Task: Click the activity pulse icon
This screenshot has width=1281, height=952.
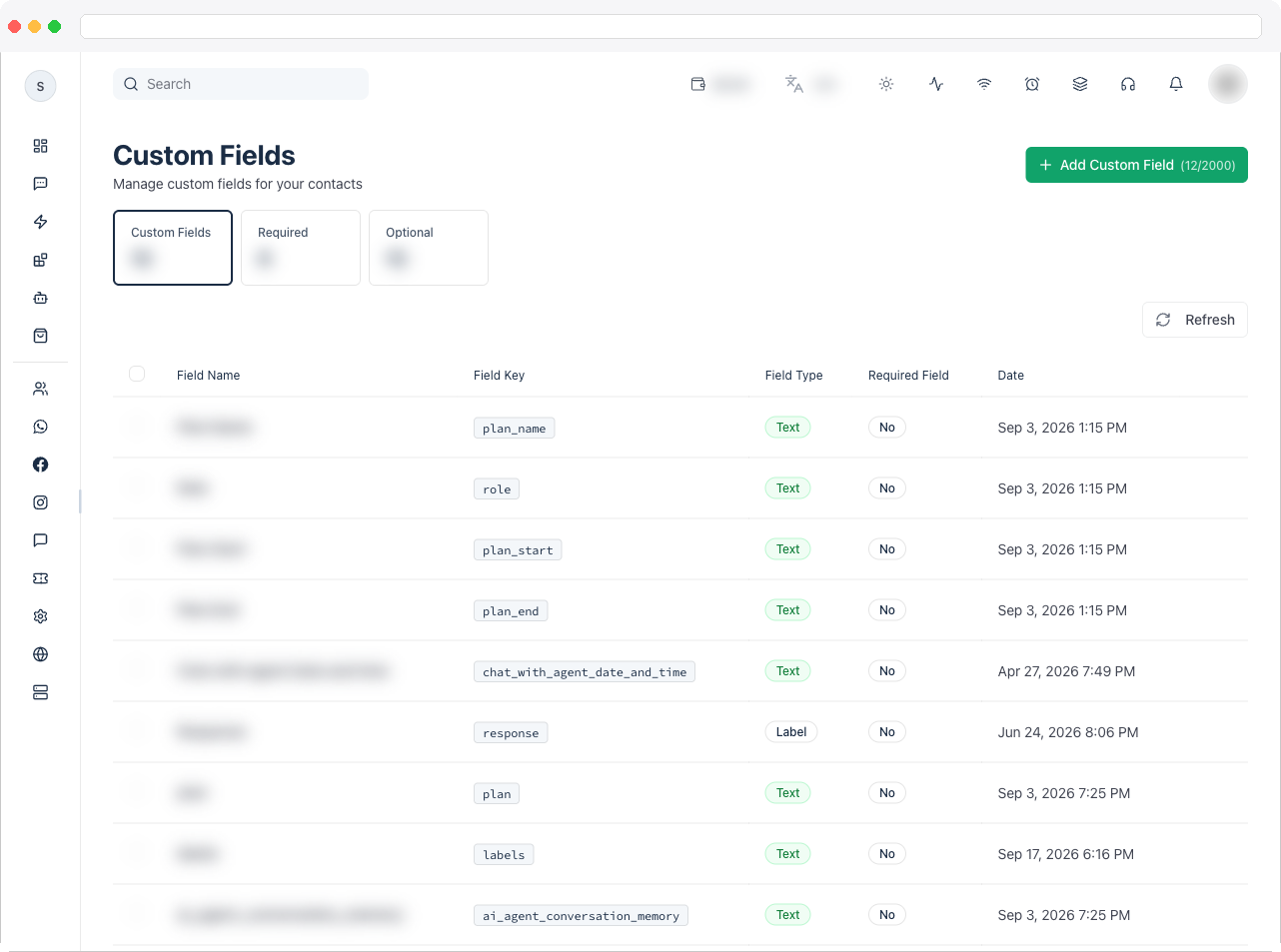Action: click(936, 84)
